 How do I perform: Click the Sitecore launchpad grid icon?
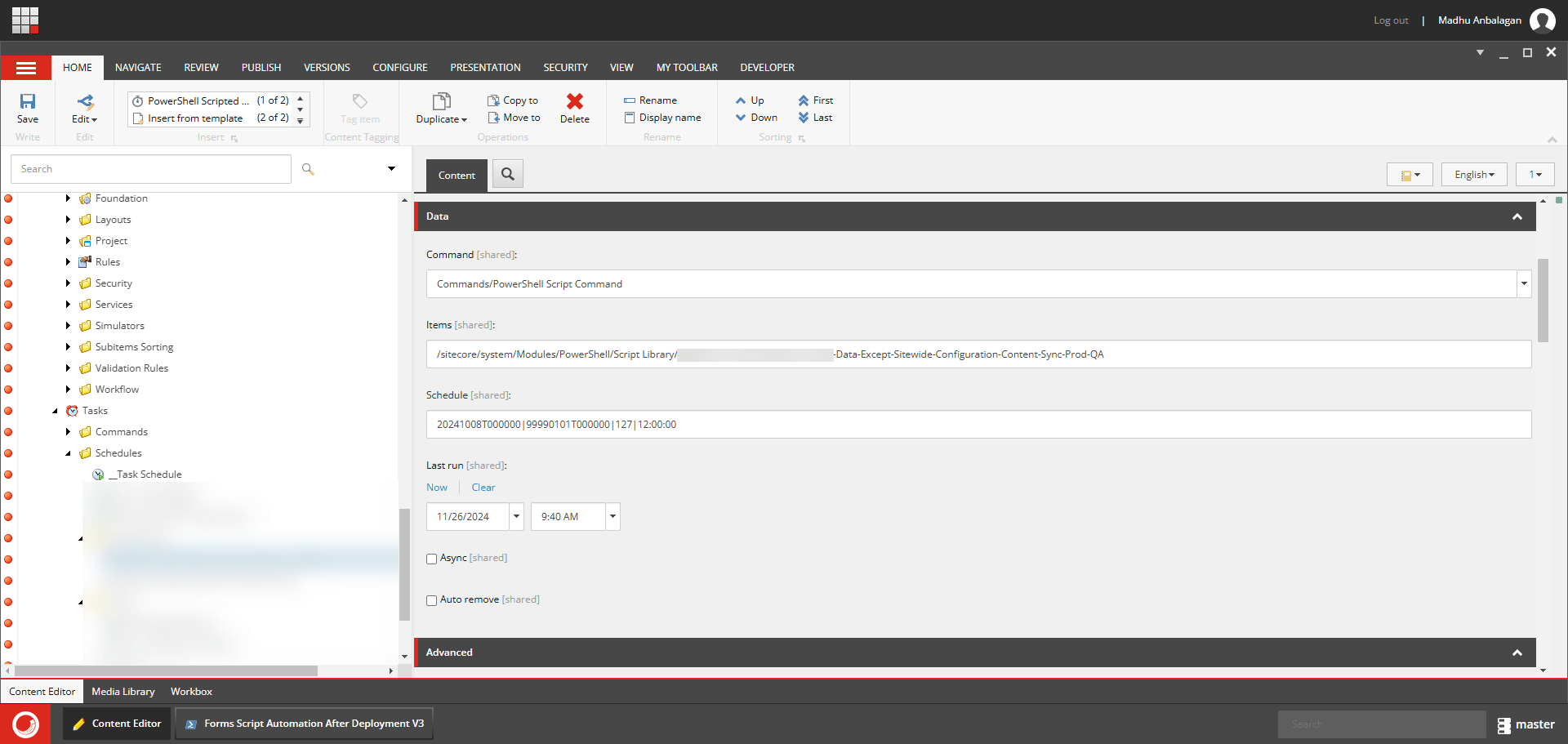(x=24, y=20)
